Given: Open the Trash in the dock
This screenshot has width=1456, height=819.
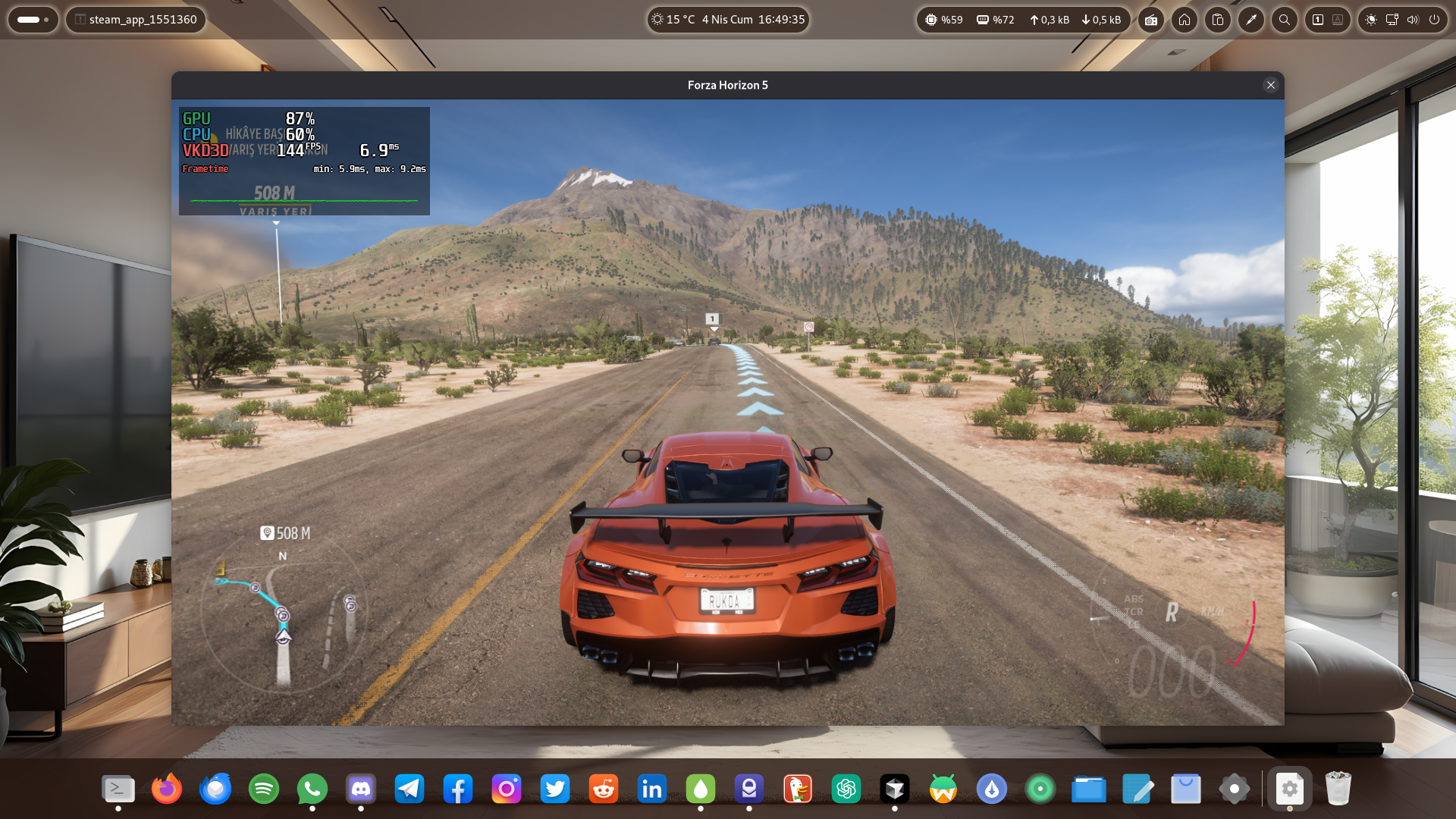Looking at the screenshot, I should 1338,789.
